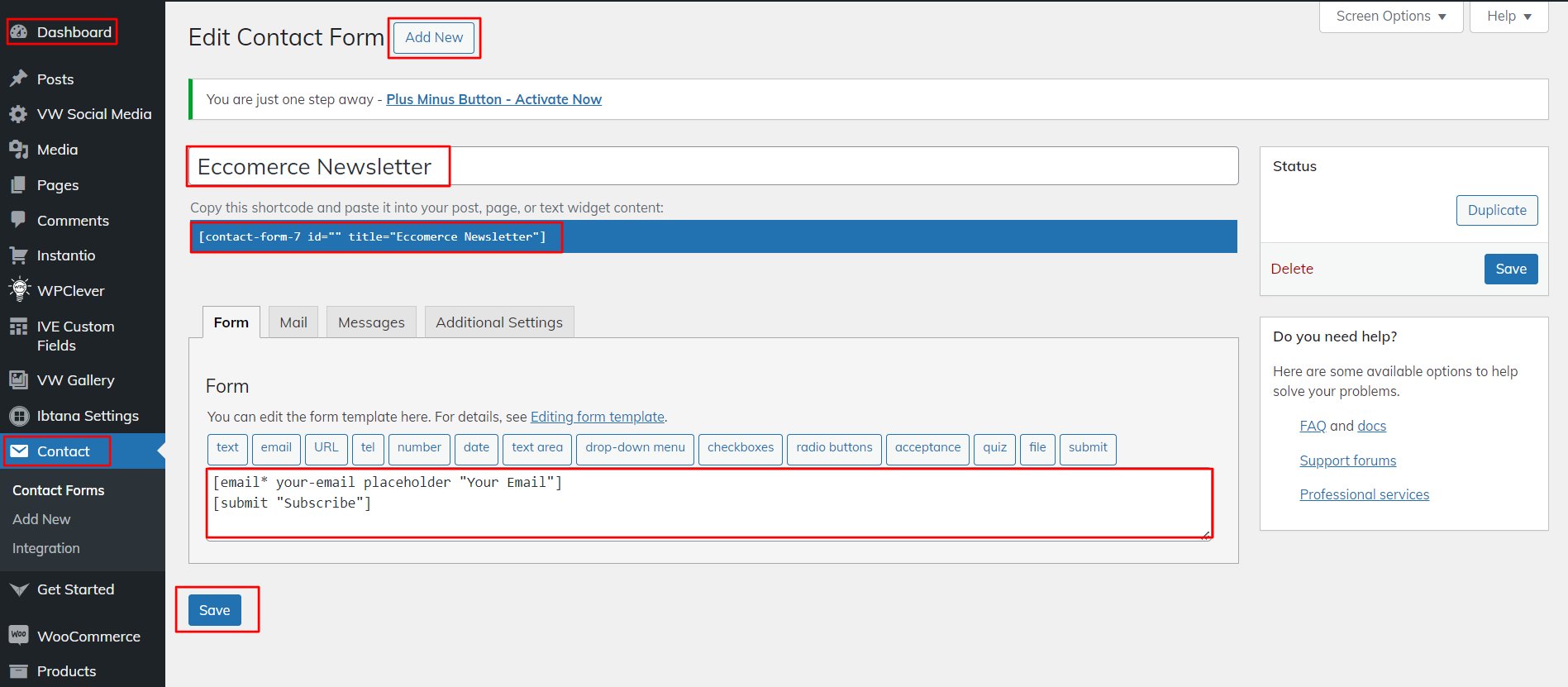The image size is (1568, 687).
Task: Click the WPClever lightbulb icon
Action: tap(19, 290)
